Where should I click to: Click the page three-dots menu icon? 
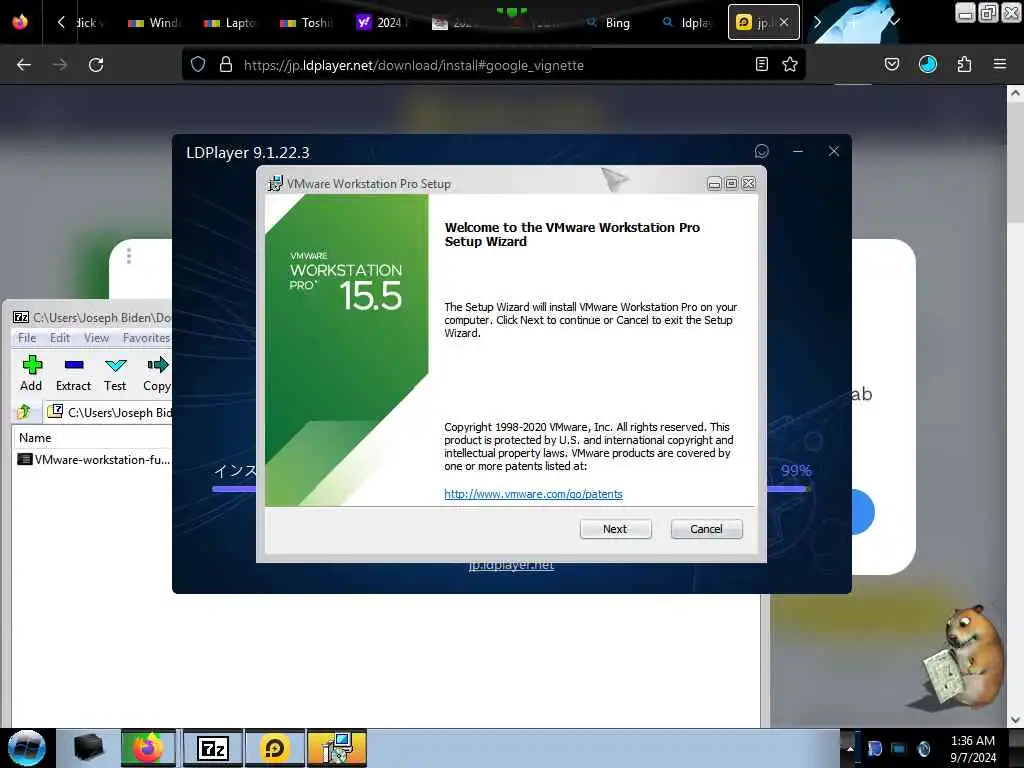[x=129, y=256]
